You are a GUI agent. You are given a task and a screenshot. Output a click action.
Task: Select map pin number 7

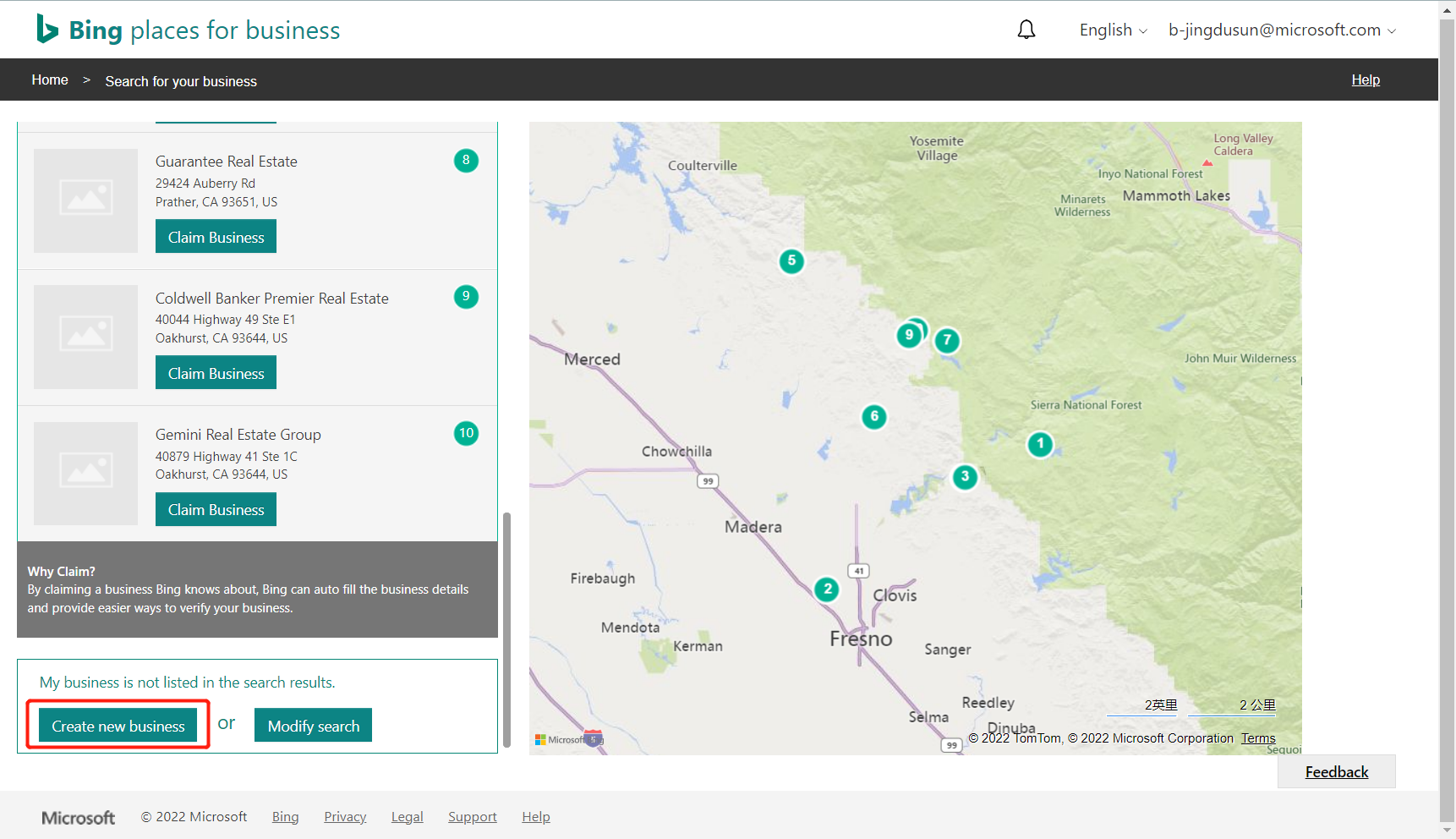pos(947,340)
